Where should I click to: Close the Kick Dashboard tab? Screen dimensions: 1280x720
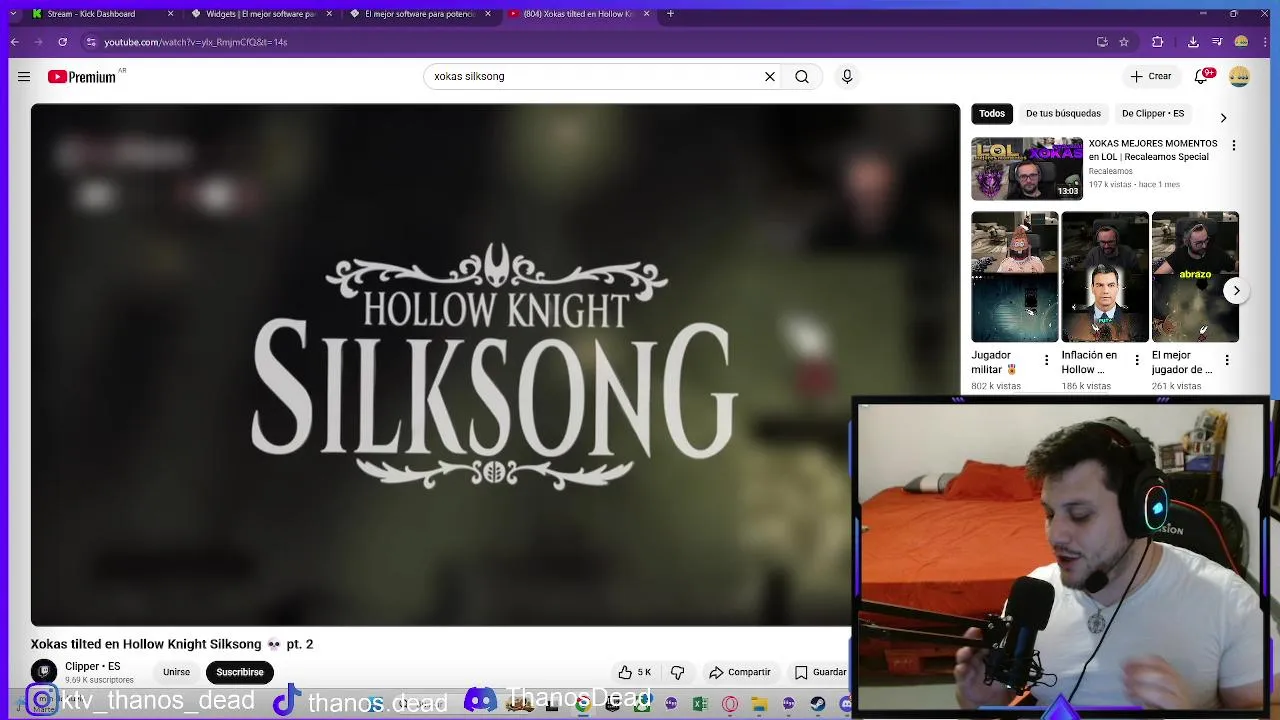pos(170,14)
